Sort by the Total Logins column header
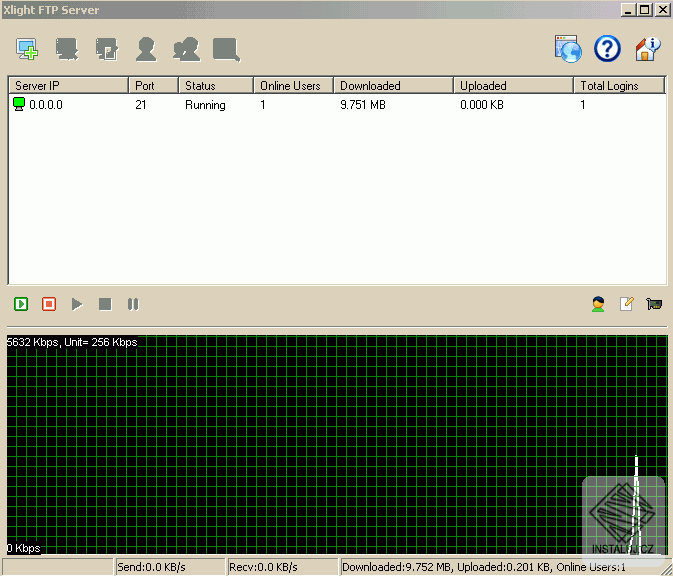This screenshot has height=576, width=673. click(620, 85)
